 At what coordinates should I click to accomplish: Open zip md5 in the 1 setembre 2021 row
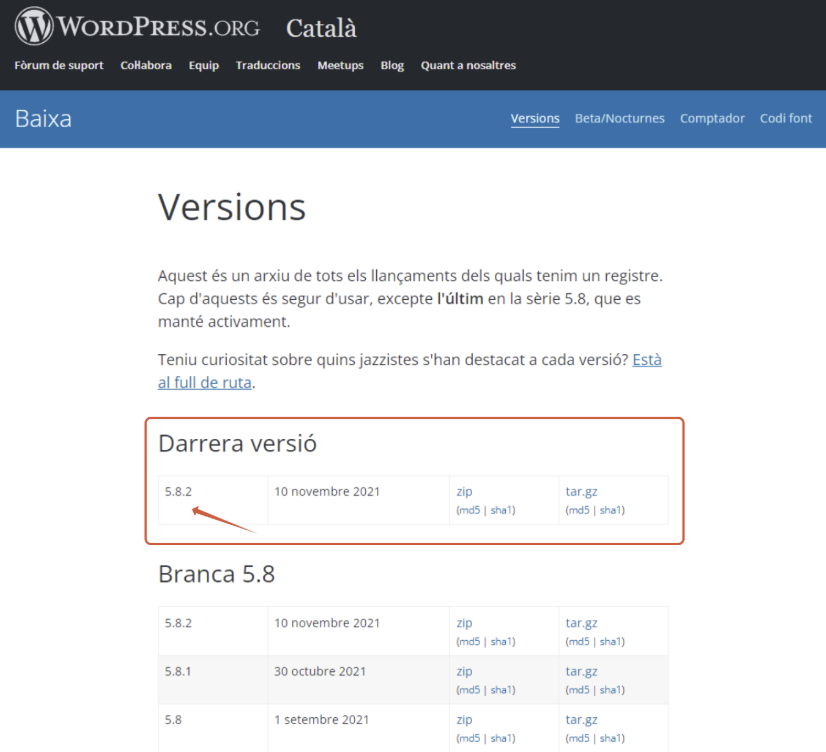point(469,738)
